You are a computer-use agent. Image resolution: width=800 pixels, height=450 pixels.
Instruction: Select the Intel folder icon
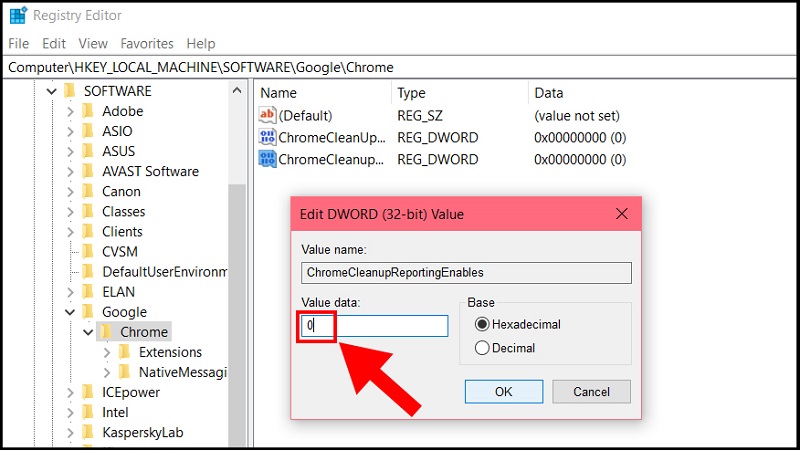point(88,412)
